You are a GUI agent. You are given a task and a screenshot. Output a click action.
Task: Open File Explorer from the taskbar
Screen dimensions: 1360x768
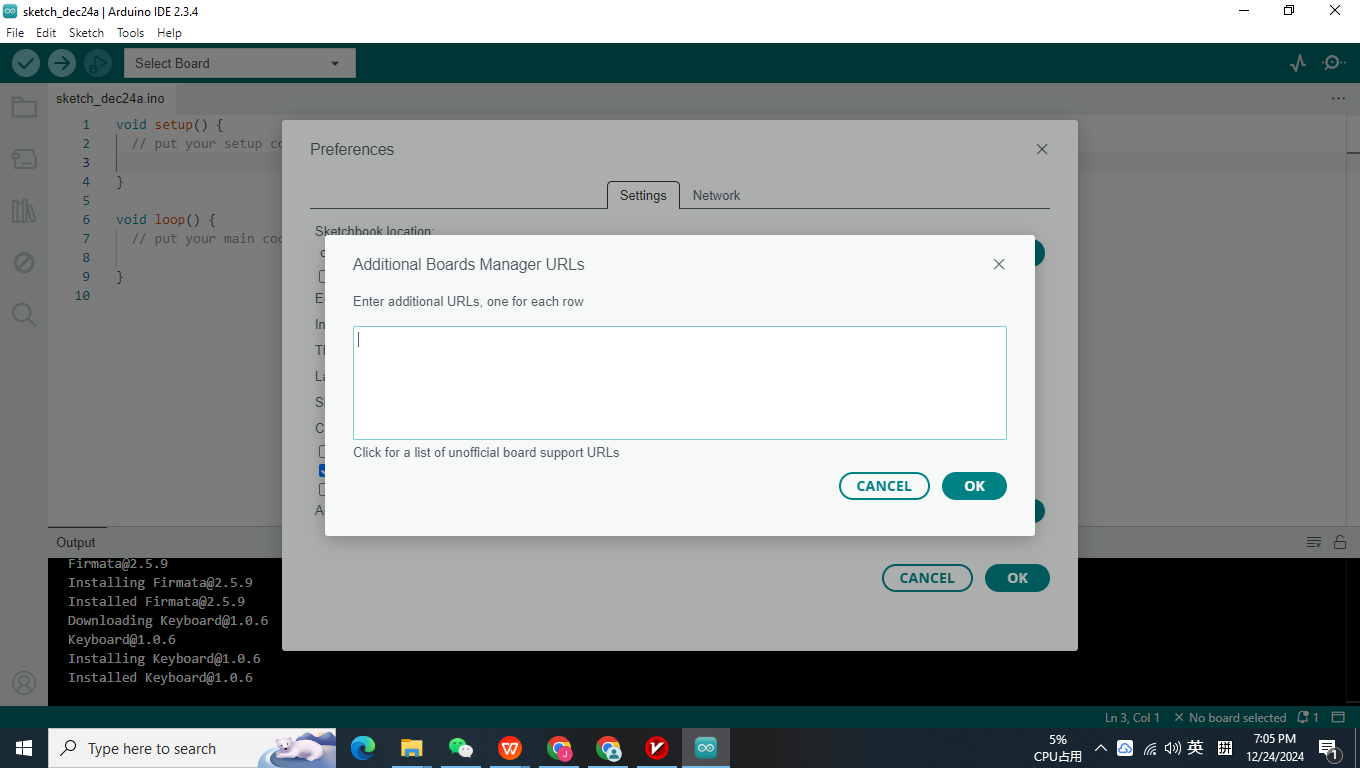click(x=412, y=748)
